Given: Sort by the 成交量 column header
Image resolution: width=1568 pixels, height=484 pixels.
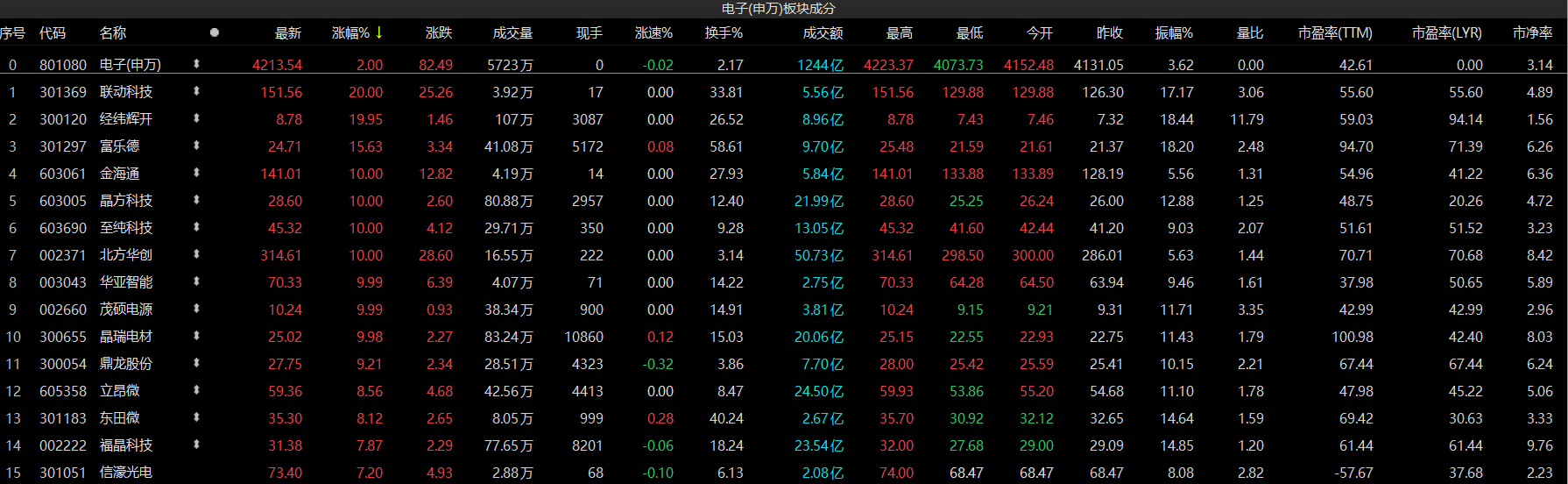Looking at the screenshot, I should pos(512,32).
